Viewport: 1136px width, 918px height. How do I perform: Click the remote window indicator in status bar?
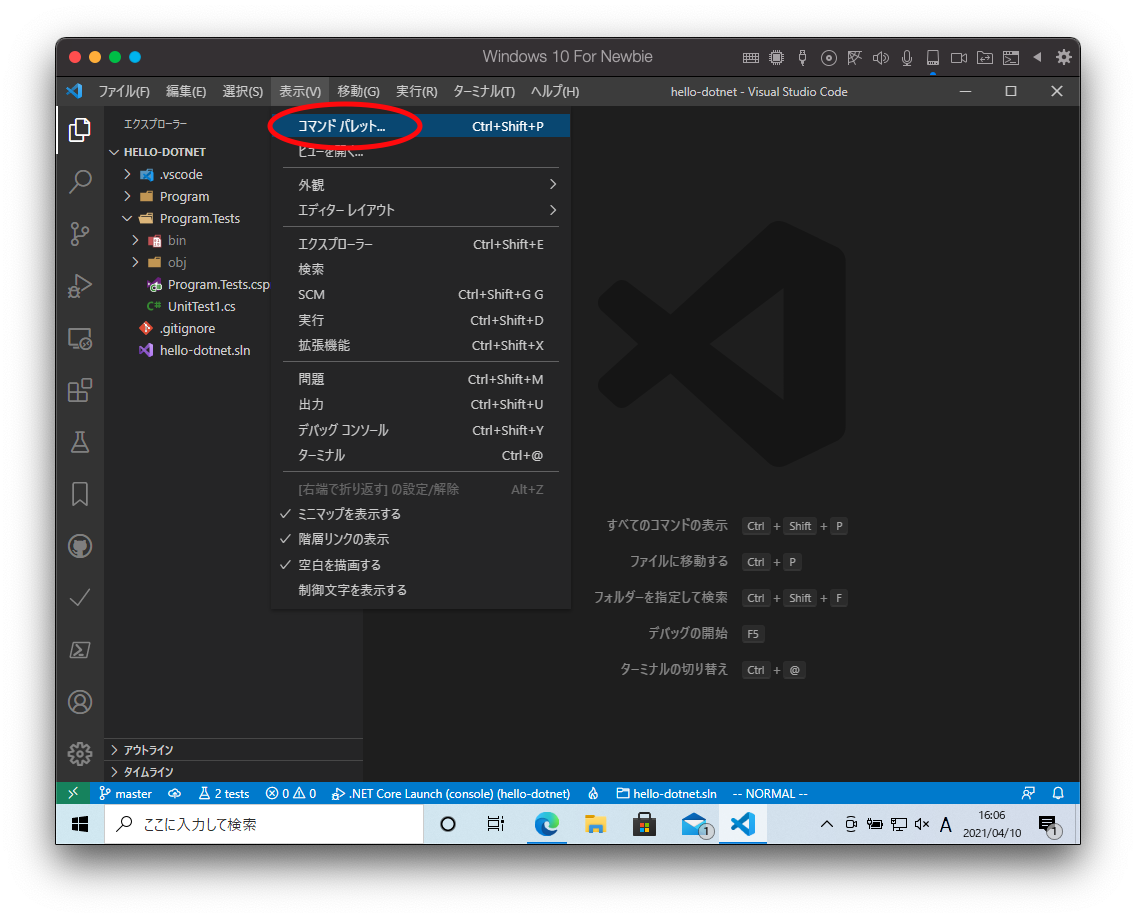click(73, 793)
